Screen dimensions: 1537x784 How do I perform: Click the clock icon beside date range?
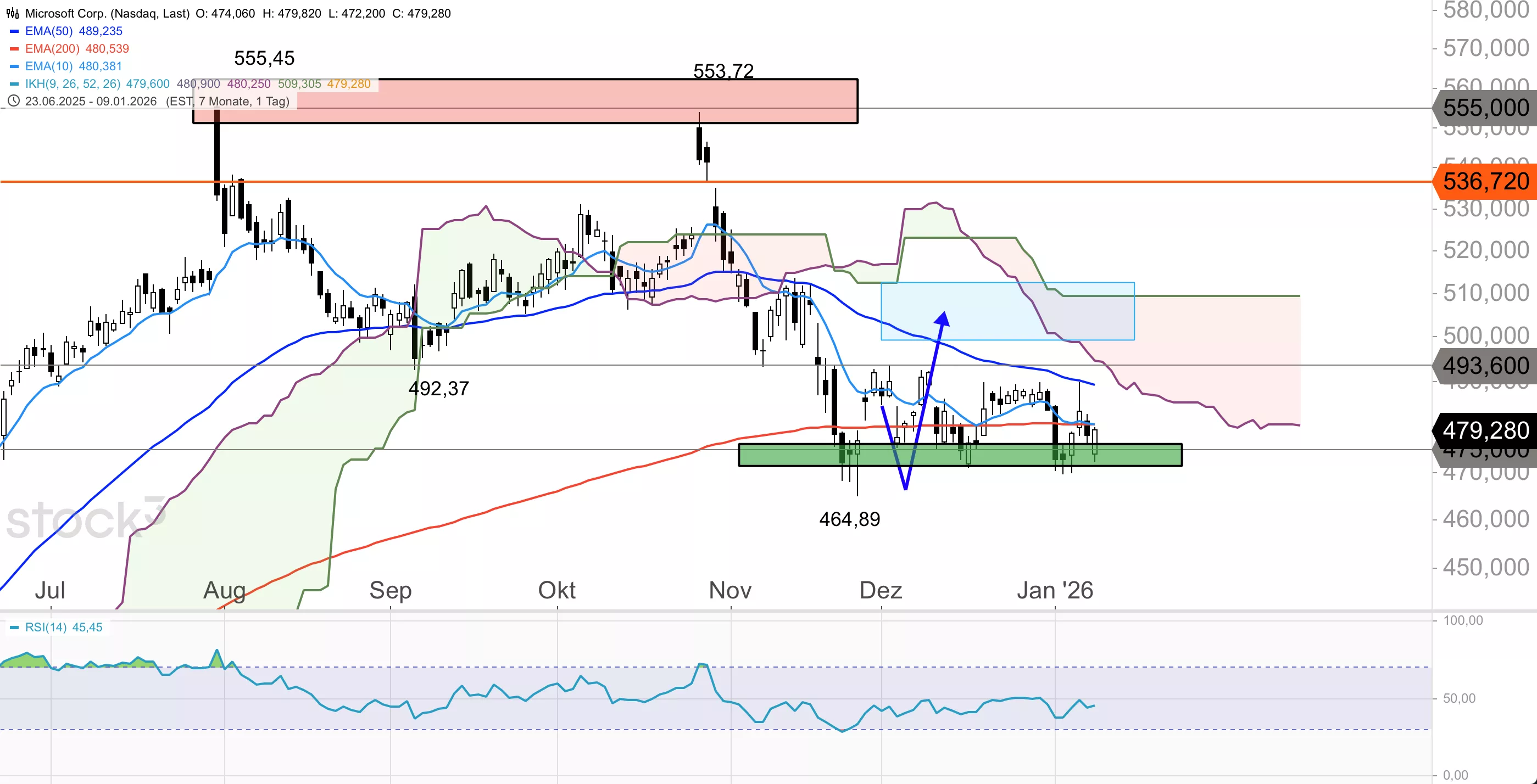pyautogui.click(x=13, y=102)
